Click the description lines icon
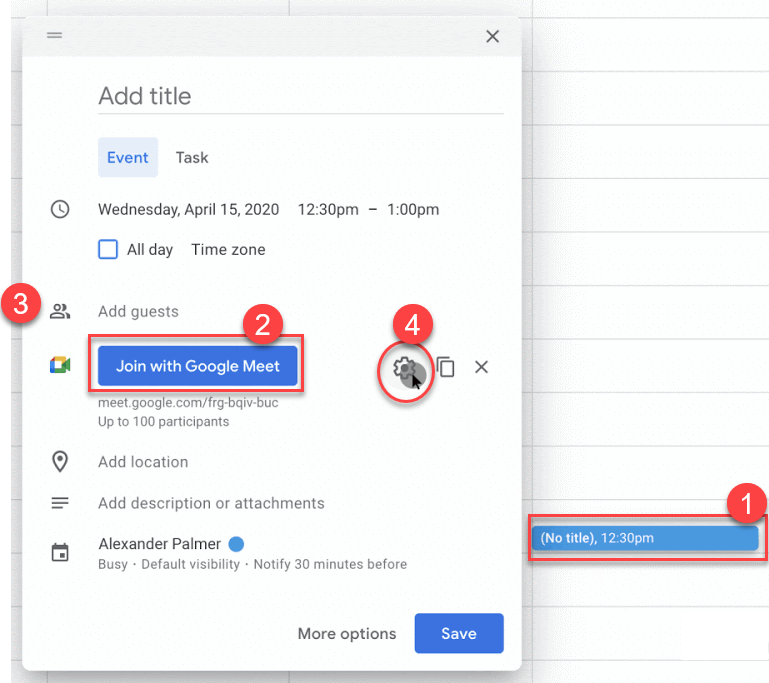Image resolution: width=769 pixels, height=683 pixels. click(x=60, y=503)
